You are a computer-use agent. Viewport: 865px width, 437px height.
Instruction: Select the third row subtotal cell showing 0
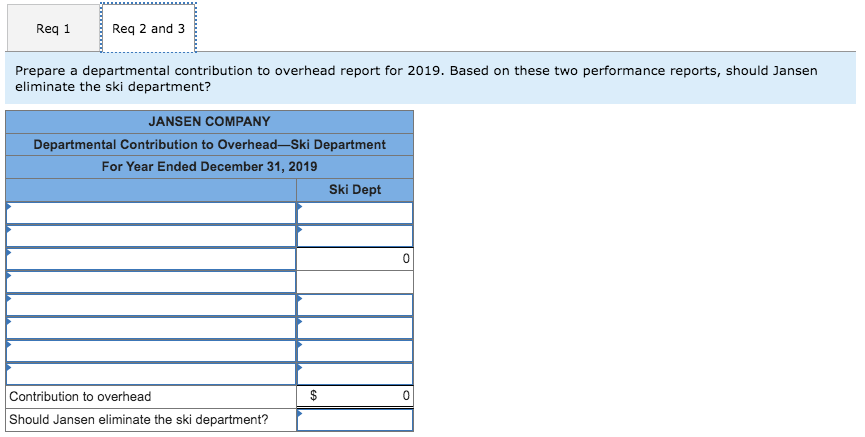point(355,259)
